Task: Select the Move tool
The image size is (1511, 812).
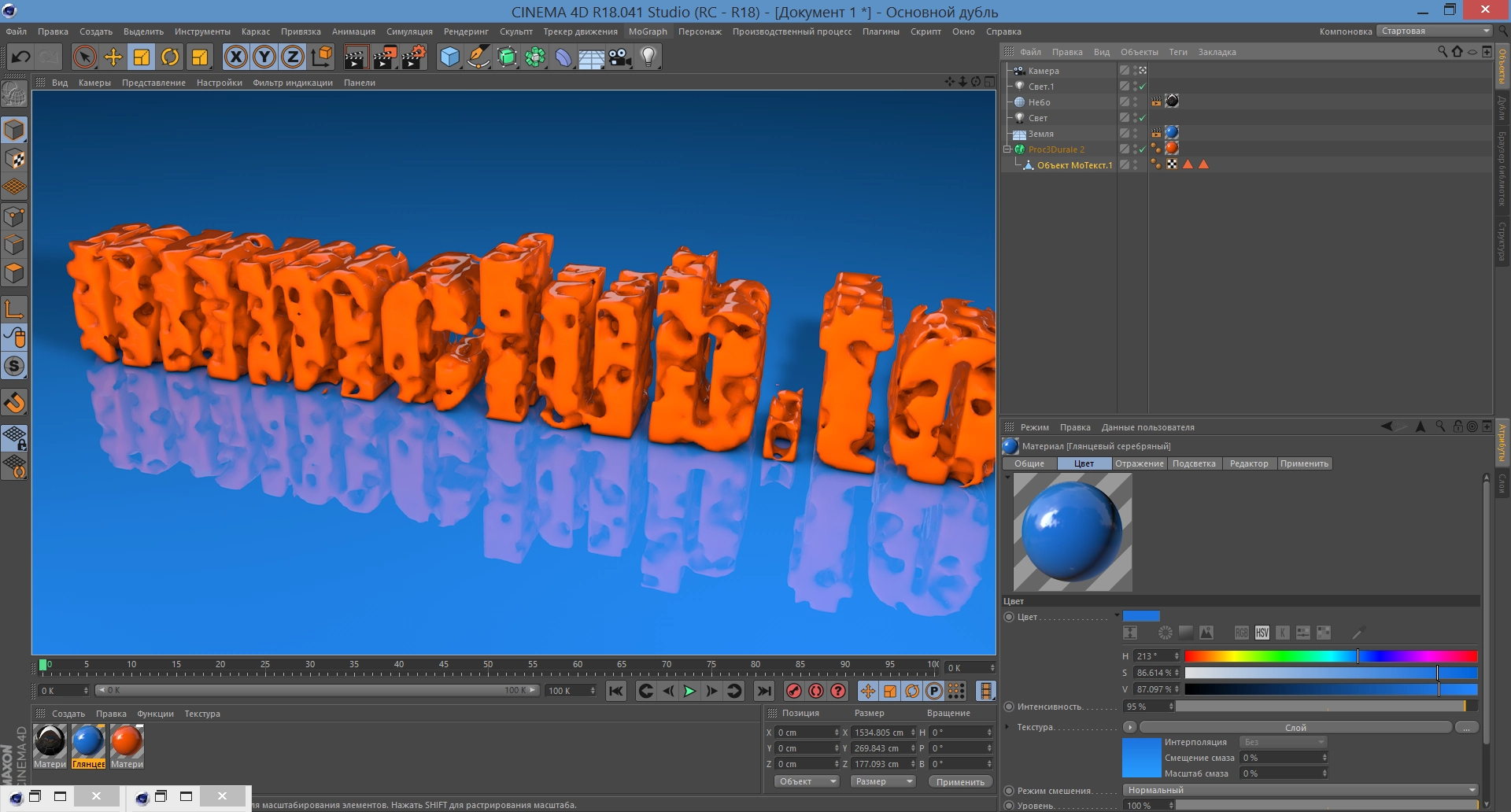Action: [113, 57]
